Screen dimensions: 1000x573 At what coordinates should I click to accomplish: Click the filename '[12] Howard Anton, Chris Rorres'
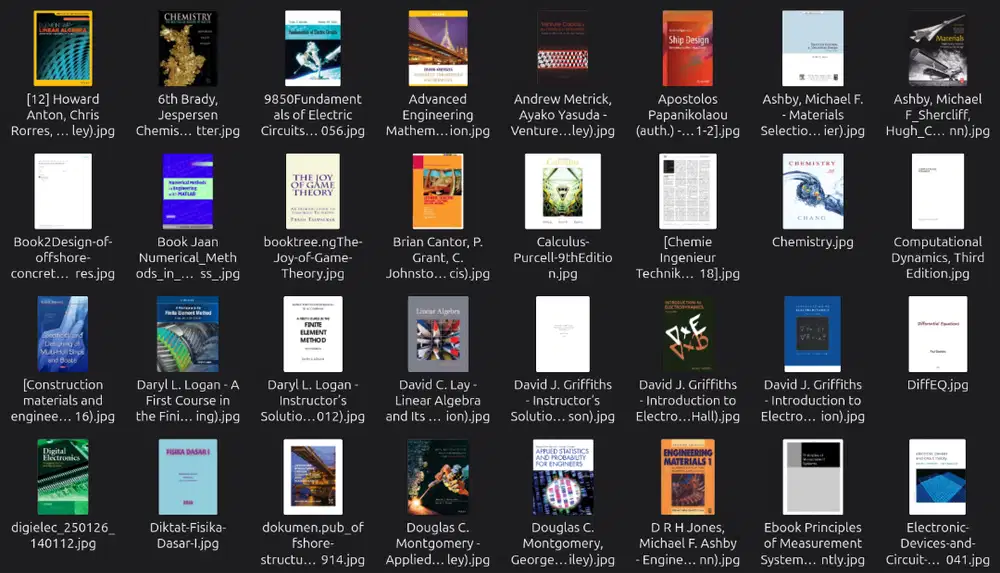click(62, 115)
